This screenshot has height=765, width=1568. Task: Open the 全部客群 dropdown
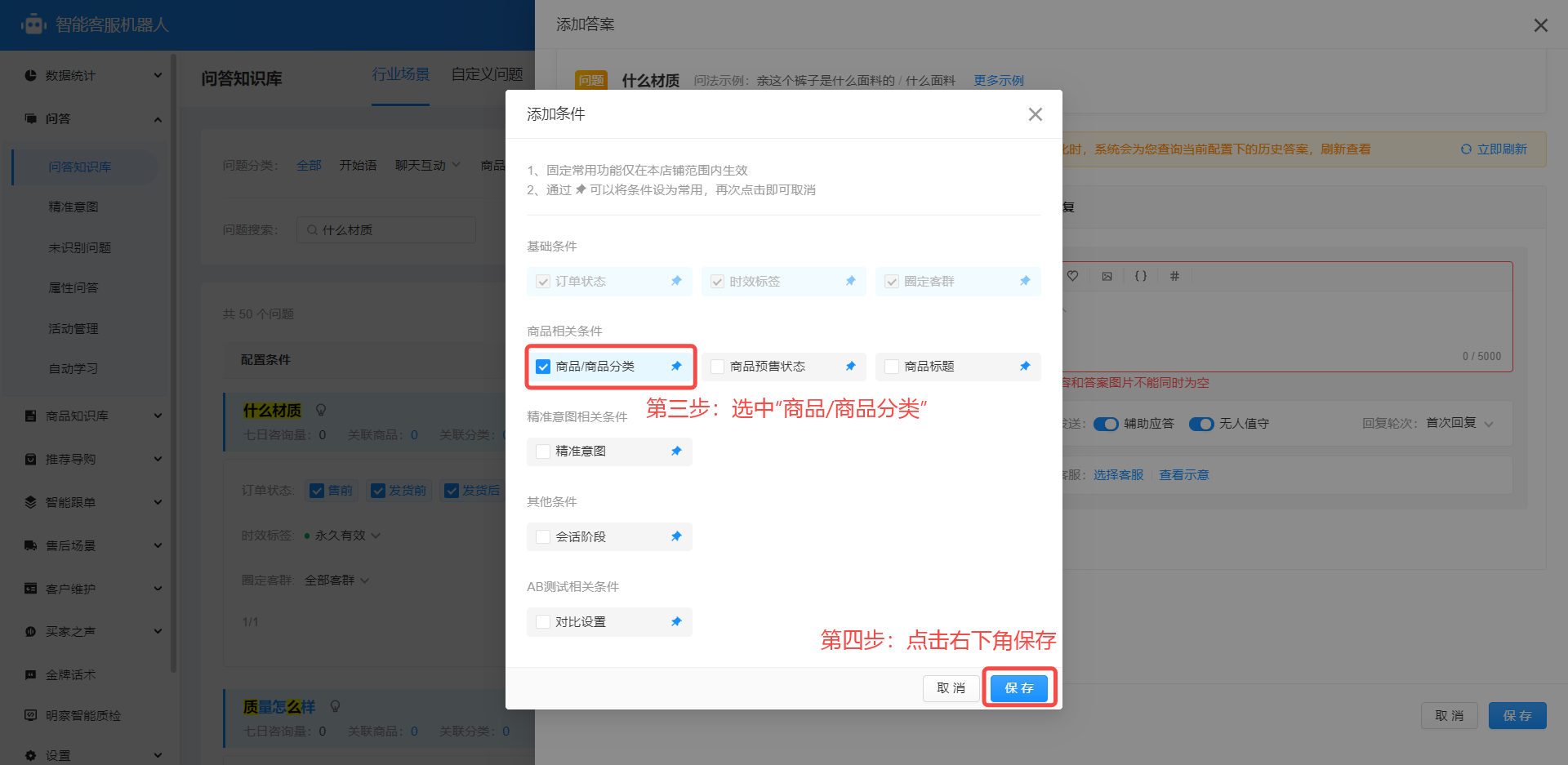tap(337, 580)
